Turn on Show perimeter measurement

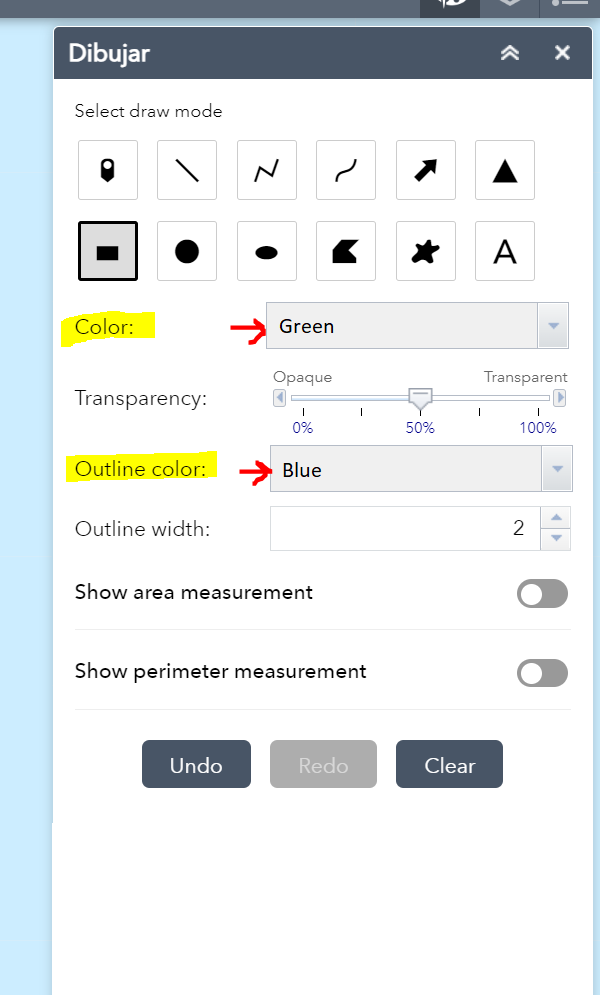(542, 673)
